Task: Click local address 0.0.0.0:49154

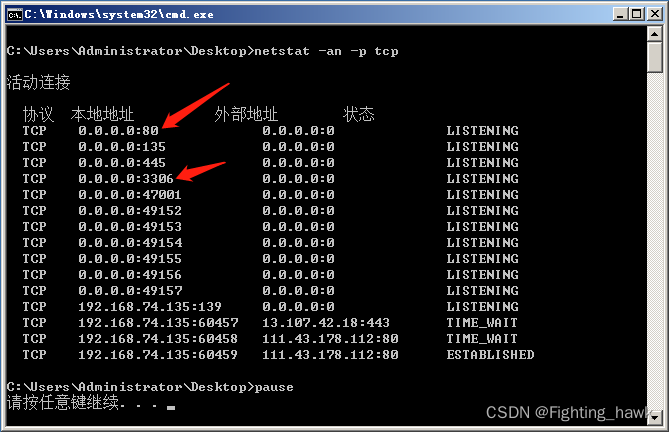Action: (x=130, y=243)
